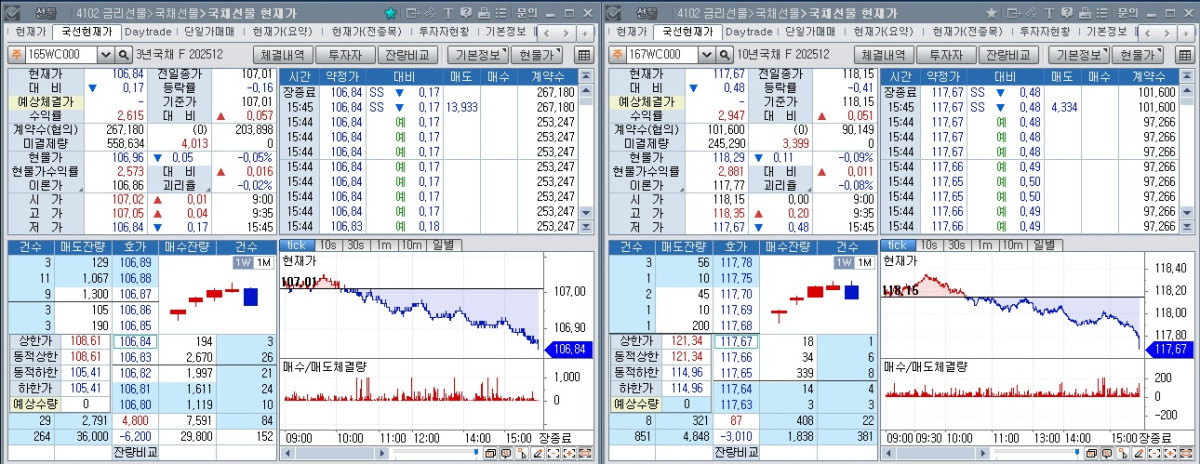
Task: Toggle 1W candle view in left order book
Action: tap(242, 262)
